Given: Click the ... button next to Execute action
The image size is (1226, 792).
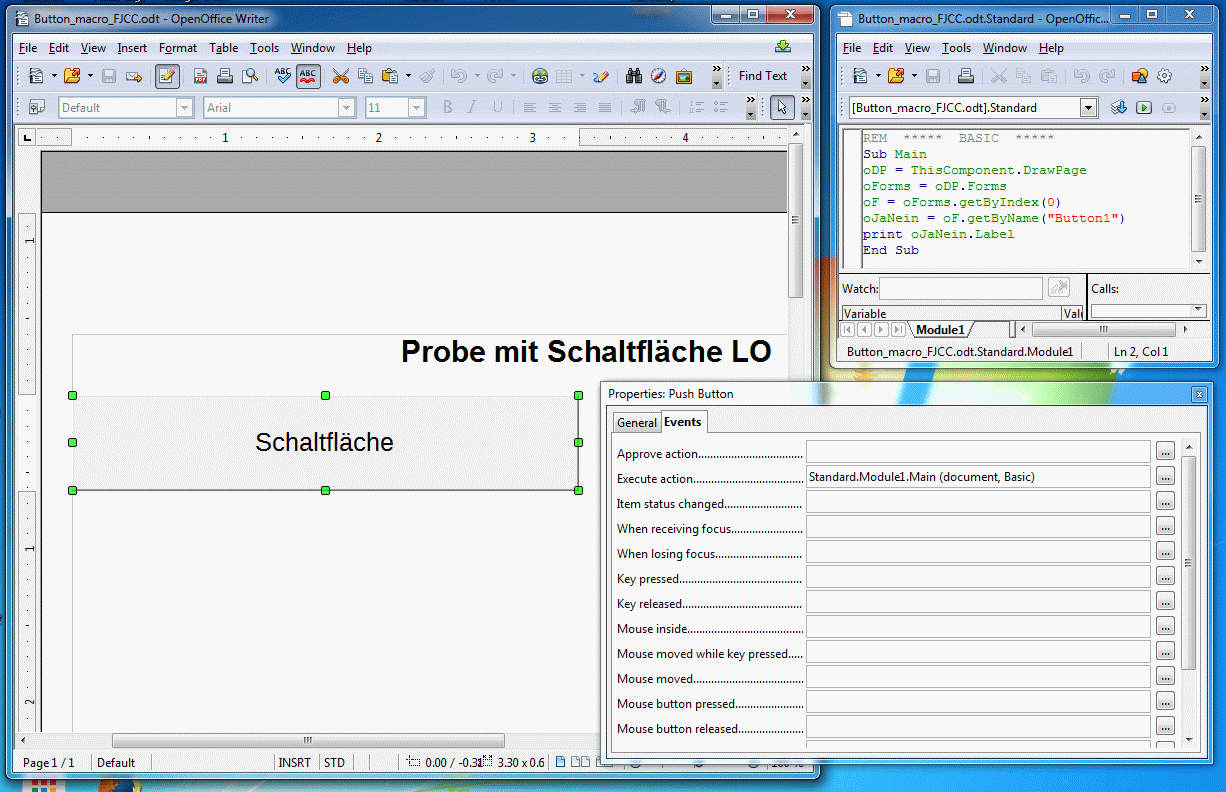Looking at the screenshot, I should click(1165, 477).
